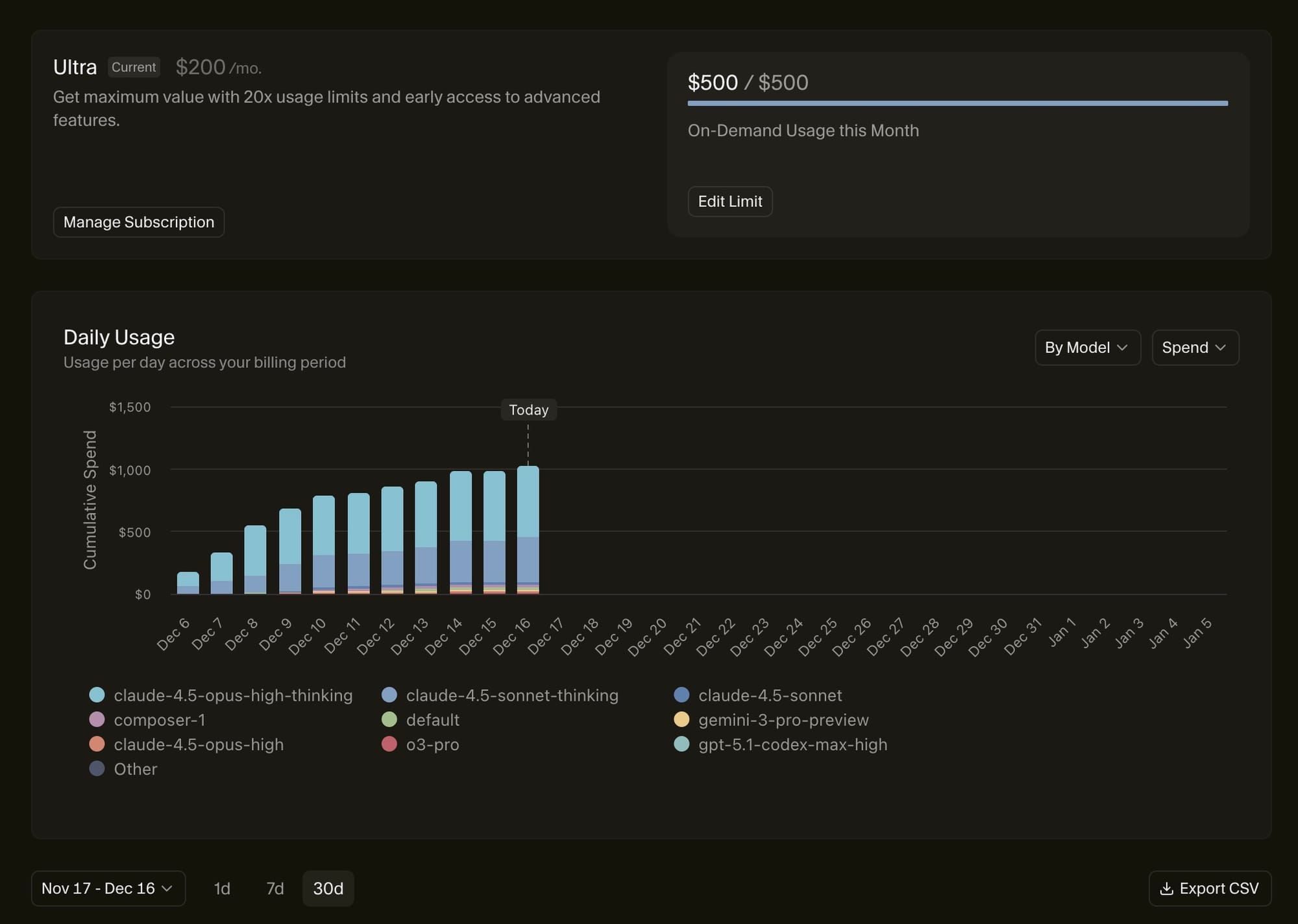Click the default model legend dot
1298x924 pixels.
click(x=389, y=720)
